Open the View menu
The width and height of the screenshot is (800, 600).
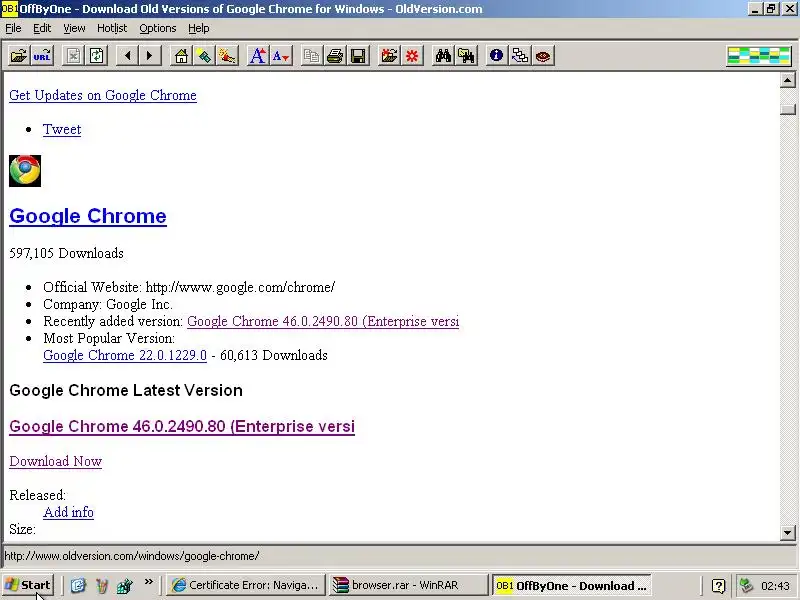(74, 29)
